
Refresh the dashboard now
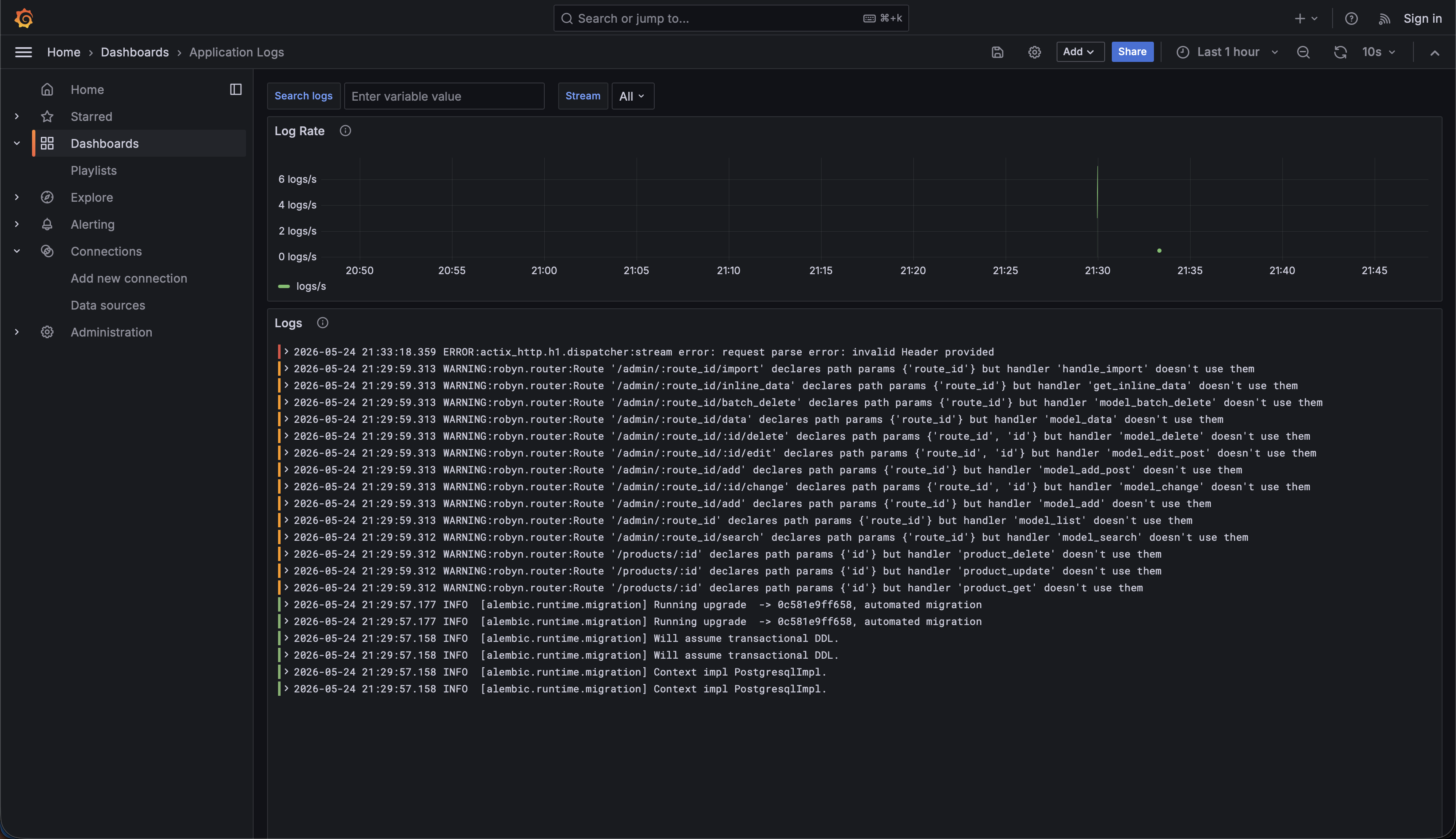1340,52
